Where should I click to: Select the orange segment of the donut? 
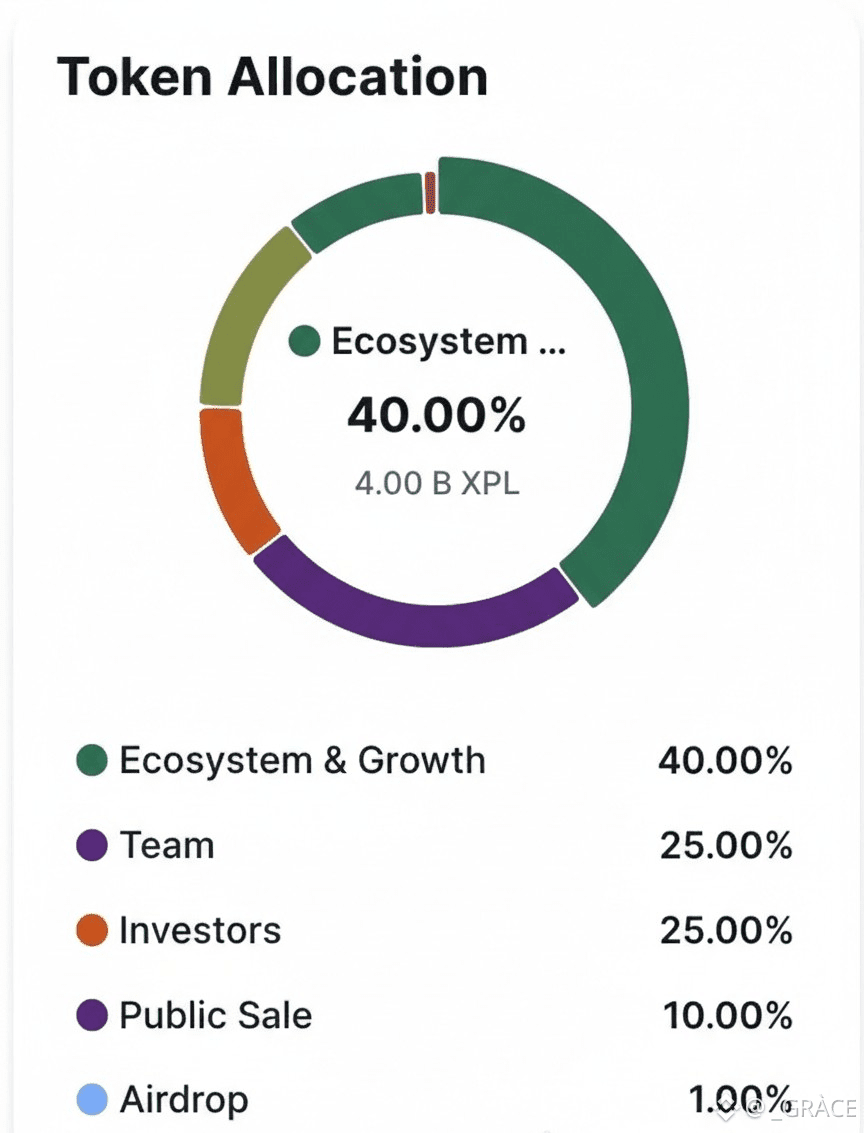coord(233,478)
